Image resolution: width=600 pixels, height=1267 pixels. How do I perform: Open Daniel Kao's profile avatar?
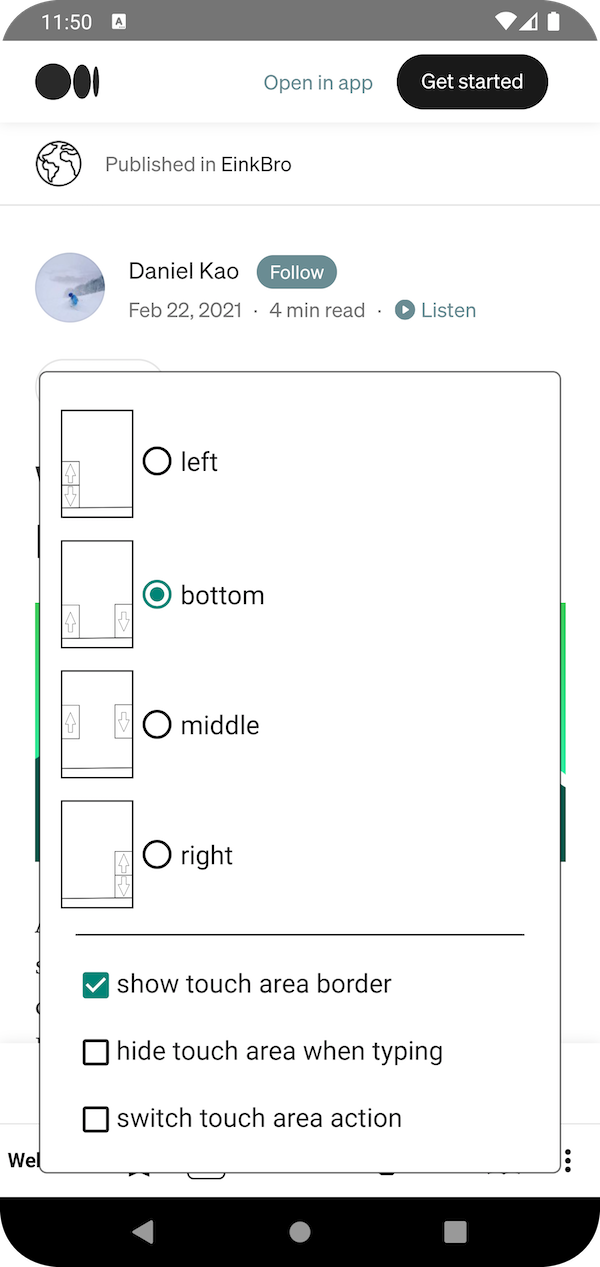[70, 288]
